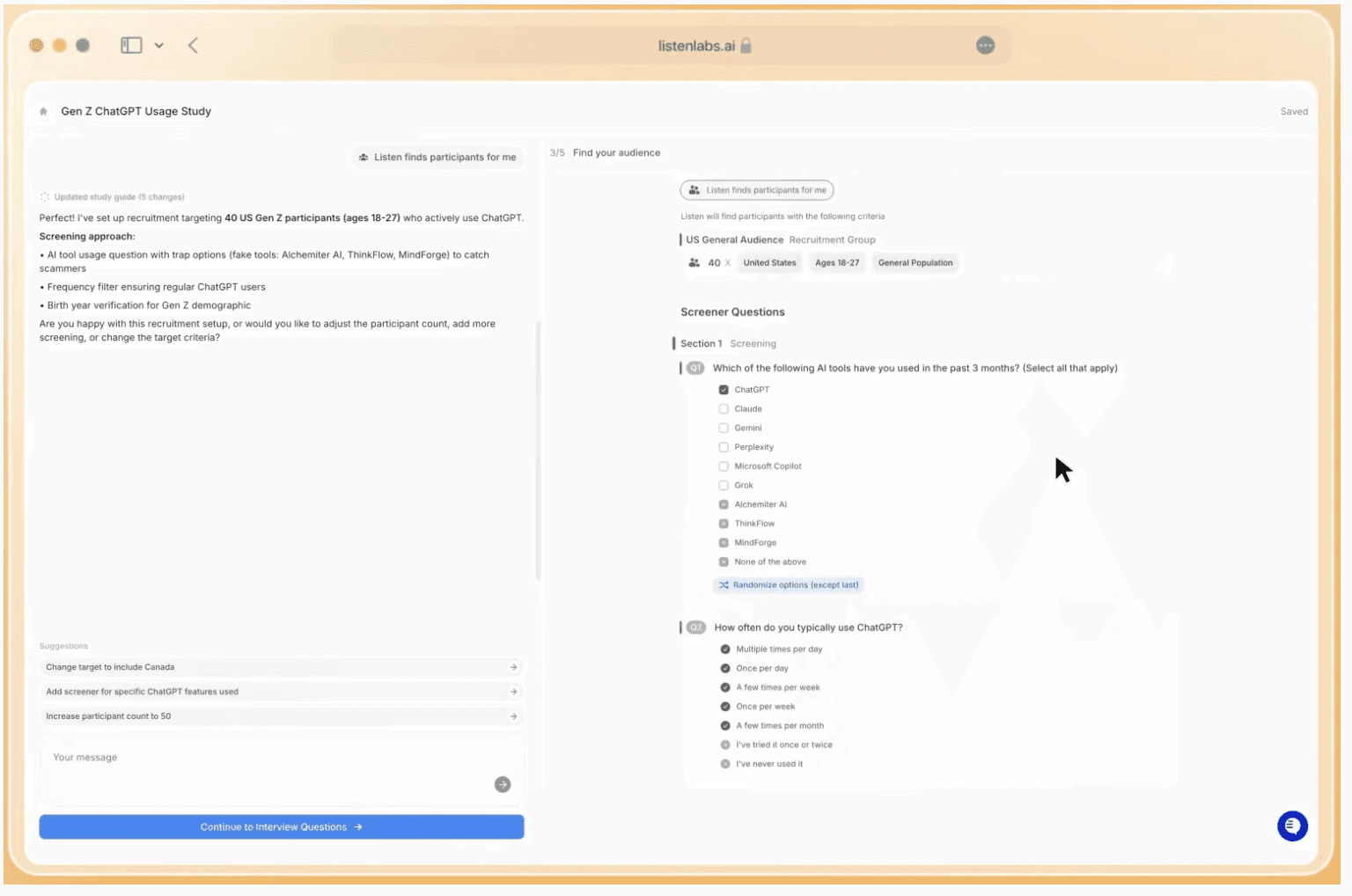Click the lock icon beside listenlabs.ai
The height and width of the screenshot is (896, 1352).
point(746,45)
